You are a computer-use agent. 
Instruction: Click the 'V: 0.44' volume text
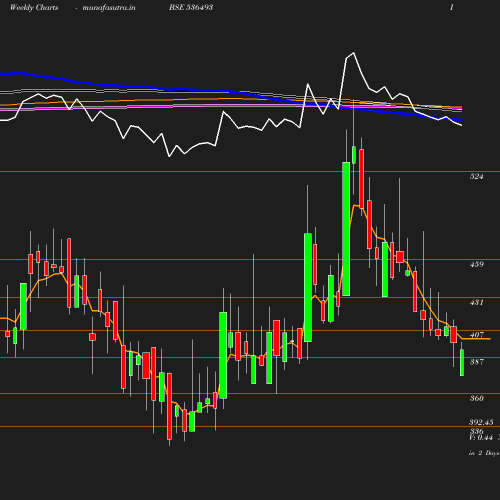pyautogui.click(x=481, y=437)
